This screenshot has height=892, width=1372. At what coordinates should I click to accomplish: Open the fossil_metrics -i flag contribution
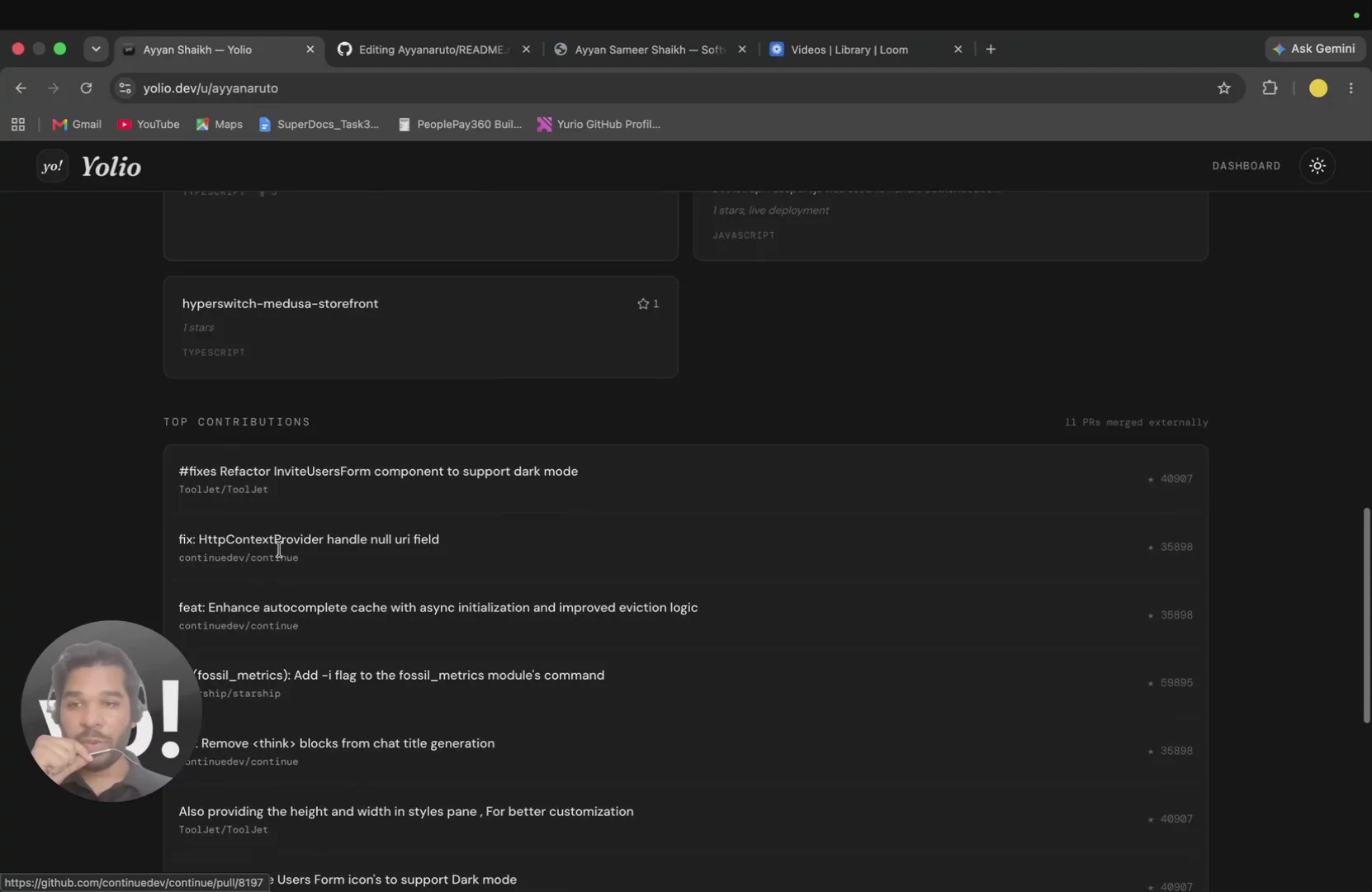(x=686, y=683)
